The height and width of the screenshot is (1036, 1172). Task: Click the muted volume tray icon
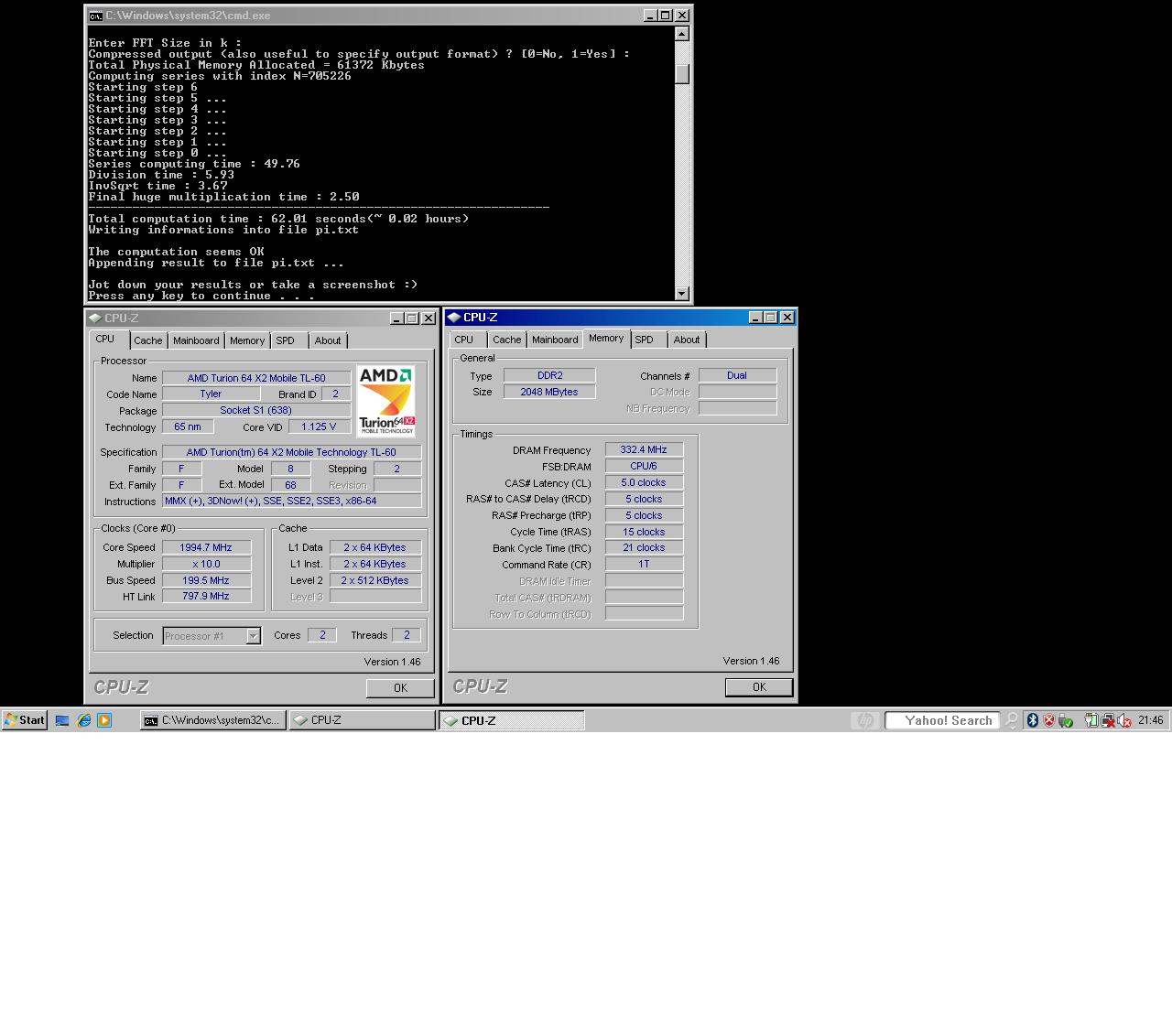point(1124,720)
